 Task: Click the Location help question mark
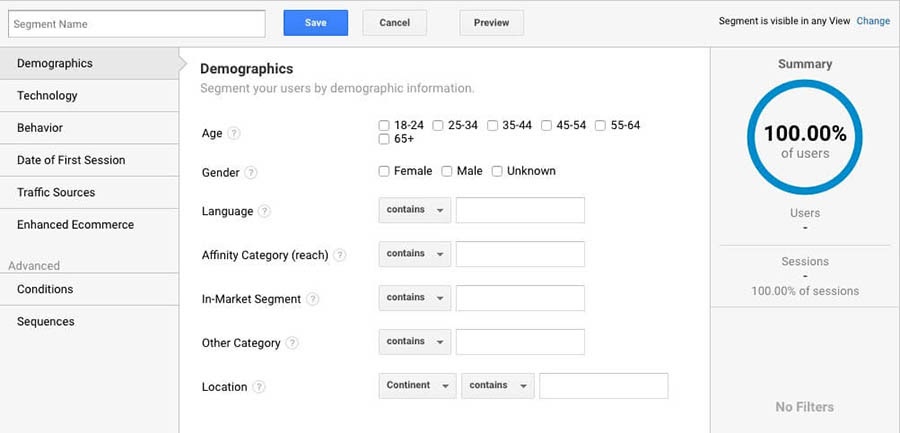tap(259, 387)
